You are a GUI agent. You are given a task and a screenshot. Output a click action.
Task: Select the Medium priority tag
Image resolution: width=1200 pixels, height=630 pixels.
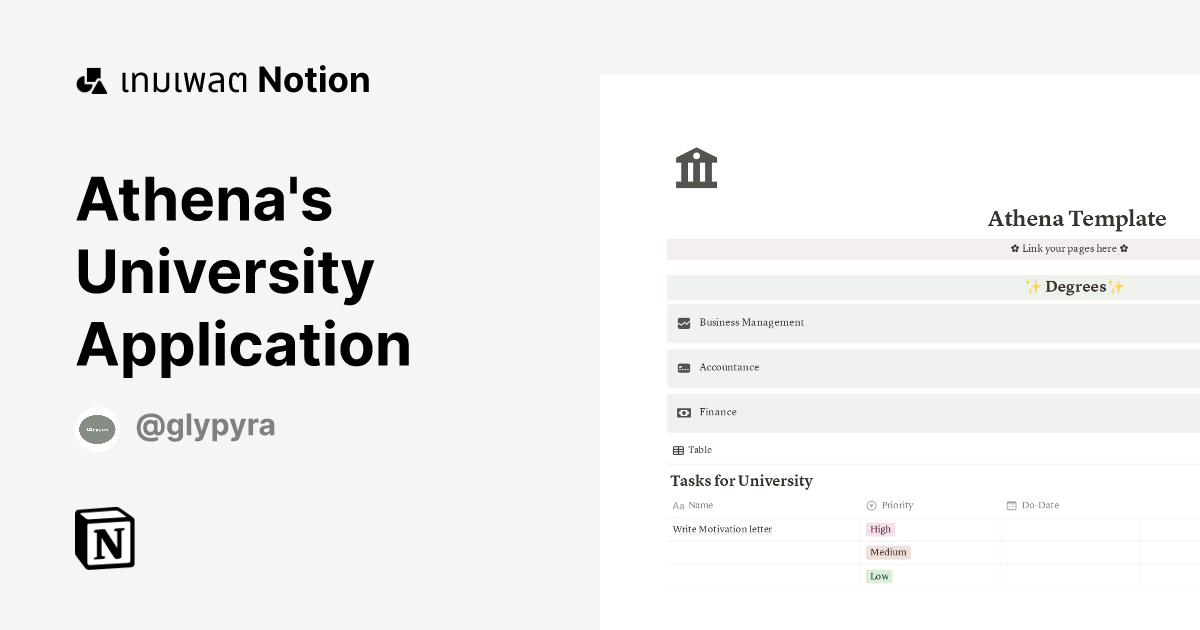[888, 552]
